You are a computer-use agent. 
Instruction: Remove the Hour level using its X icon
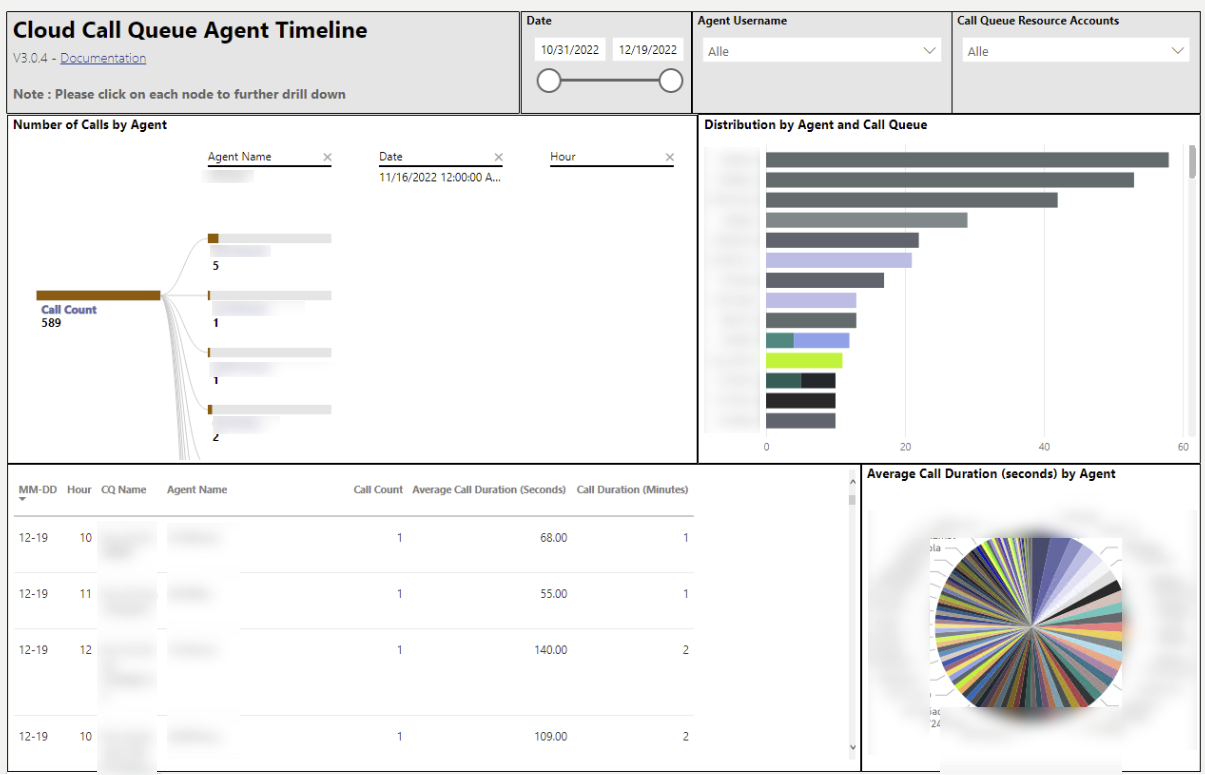[670, 157]
